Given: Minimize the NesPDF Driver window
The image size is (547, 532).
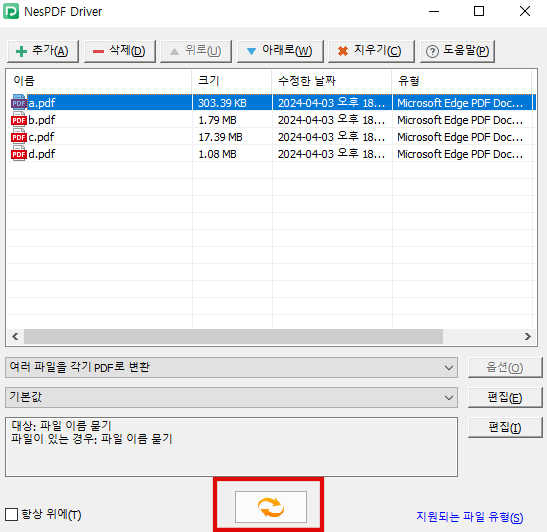Looking at the screenshot, I should tap(434, 12).
